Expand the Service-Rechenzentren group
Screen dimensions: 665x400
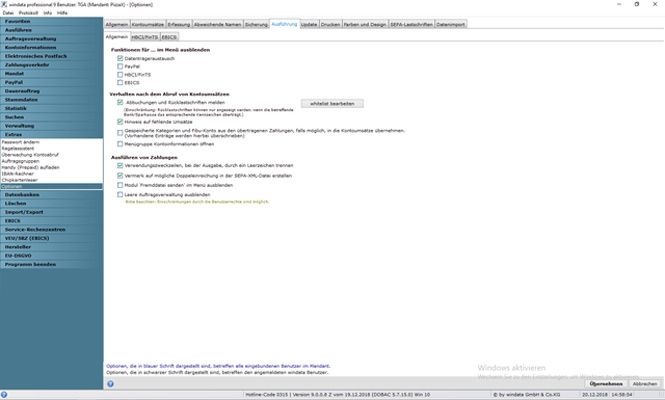pos(51,229)
